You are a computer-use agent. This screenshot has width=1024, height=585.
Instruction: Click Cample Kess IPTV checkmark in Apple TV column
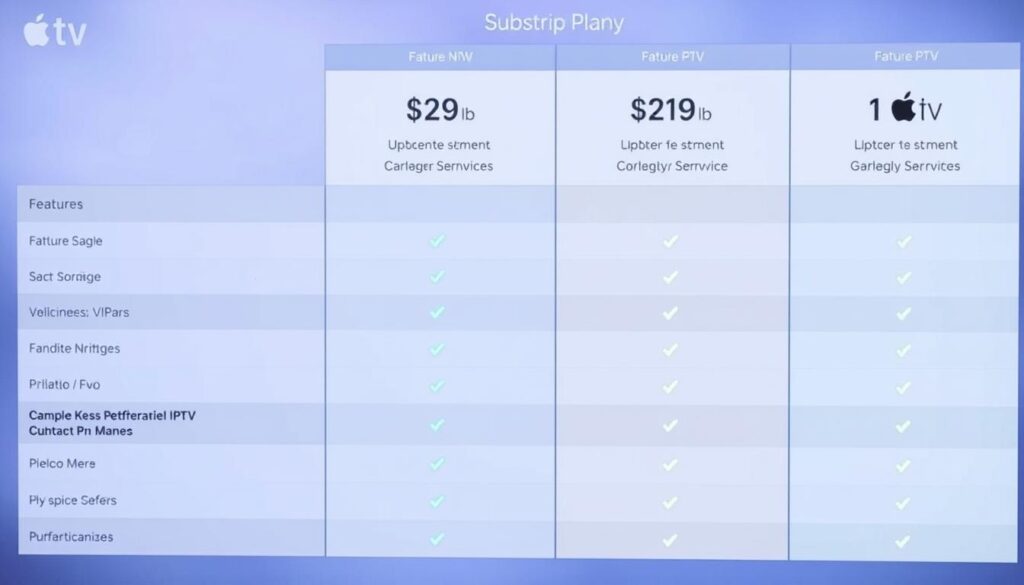coord(904,425)
